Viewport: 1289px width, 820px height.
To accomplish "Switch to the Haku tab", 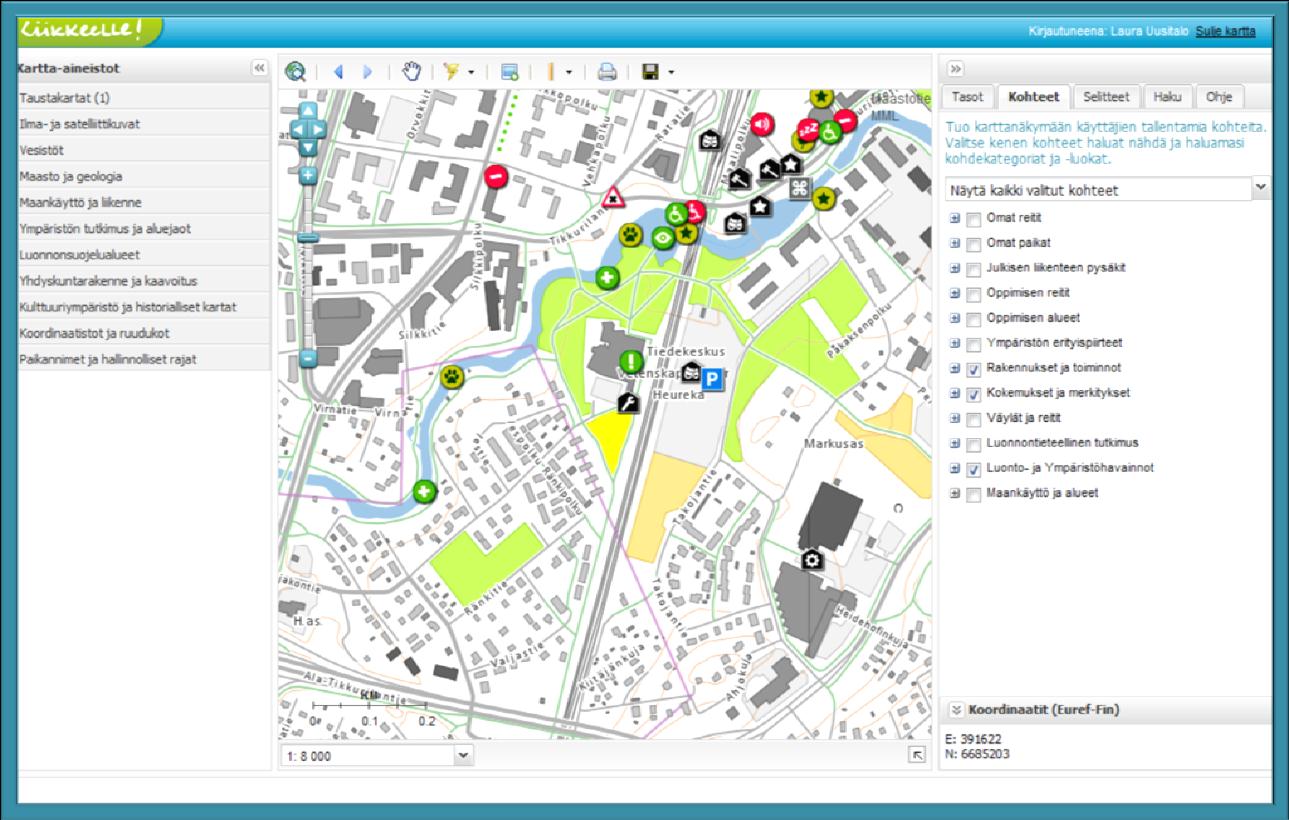I will pyautogui.click(x=1167, y=98).
